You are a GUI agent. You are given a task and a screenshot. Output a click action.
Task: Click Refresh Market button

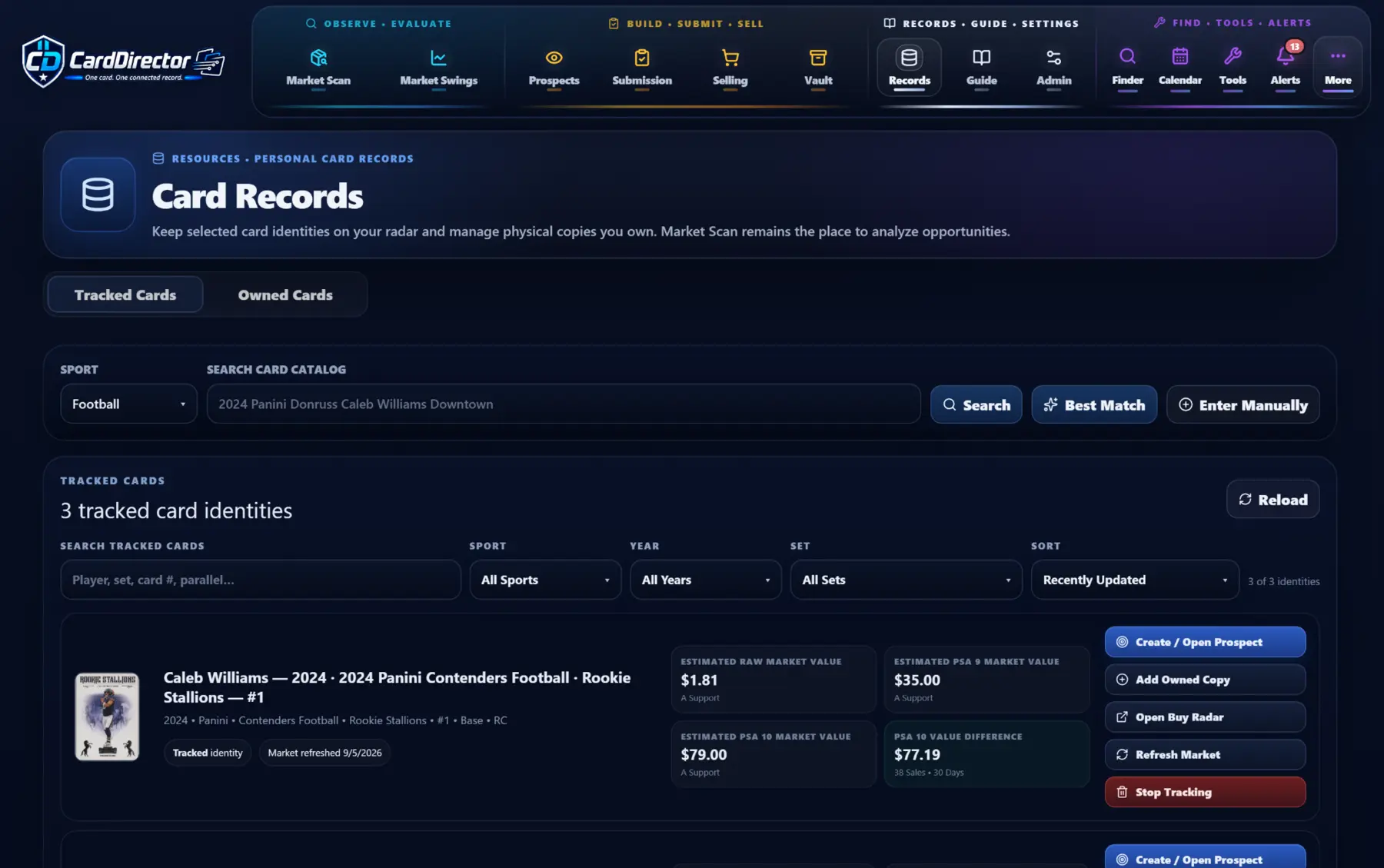[x=1205, y=754]
